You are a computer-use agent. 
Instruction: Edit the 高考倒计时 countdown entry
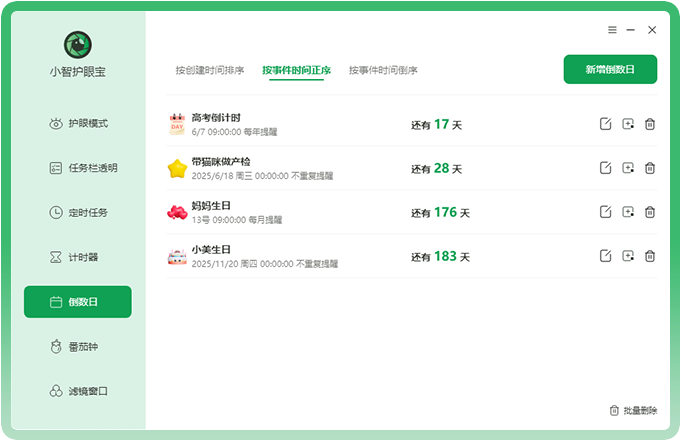point(605,124)
